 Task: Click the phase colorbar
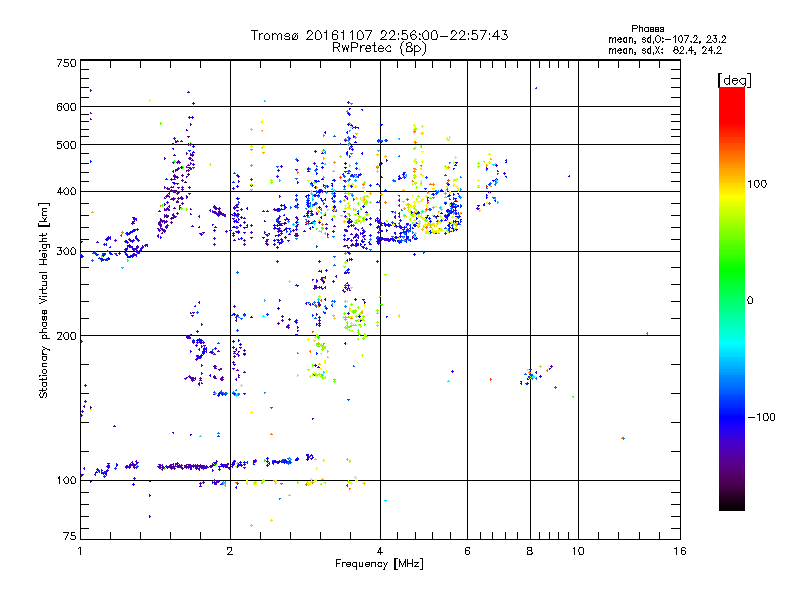tap(732, 299)
